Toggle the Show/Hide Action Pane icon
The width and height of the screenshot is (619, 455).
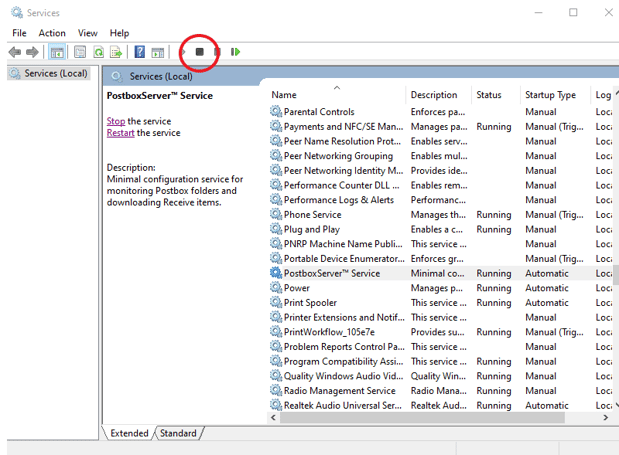[x=158, y=52]
